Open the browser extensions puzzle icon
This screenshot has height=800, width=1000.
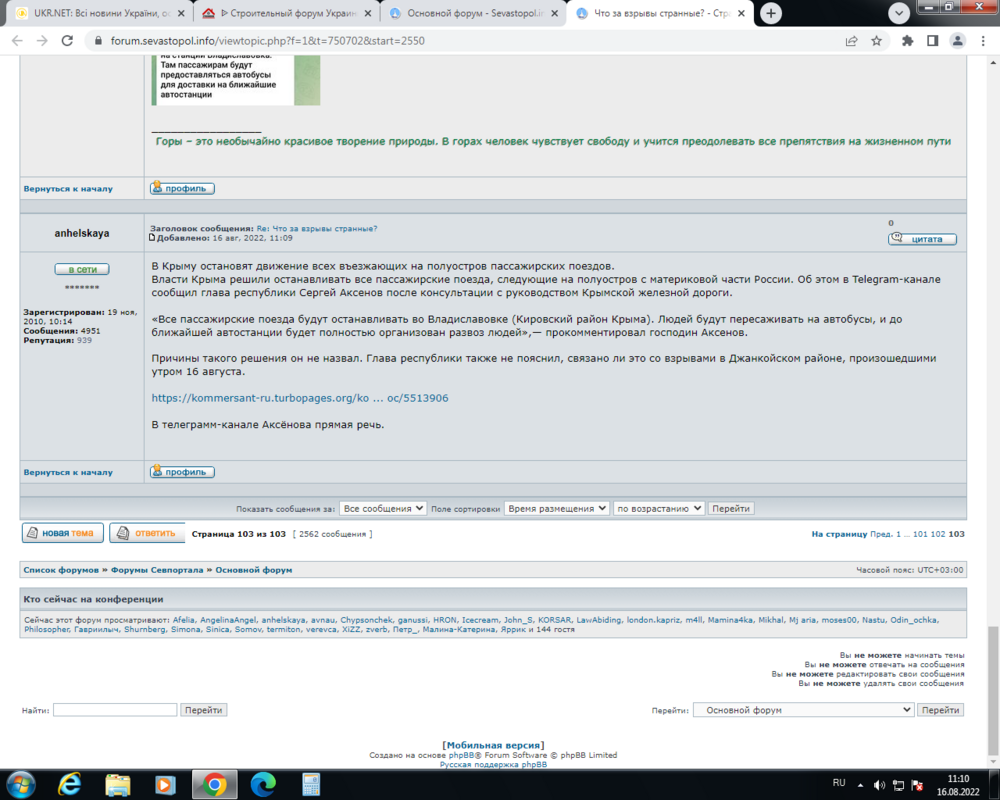pyautogui.click(x=905, y=41)
